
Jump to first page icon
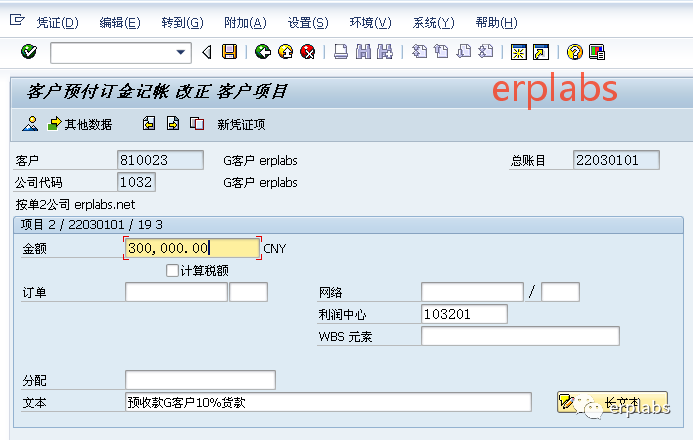pyautogui.click(x=419, y=52)
